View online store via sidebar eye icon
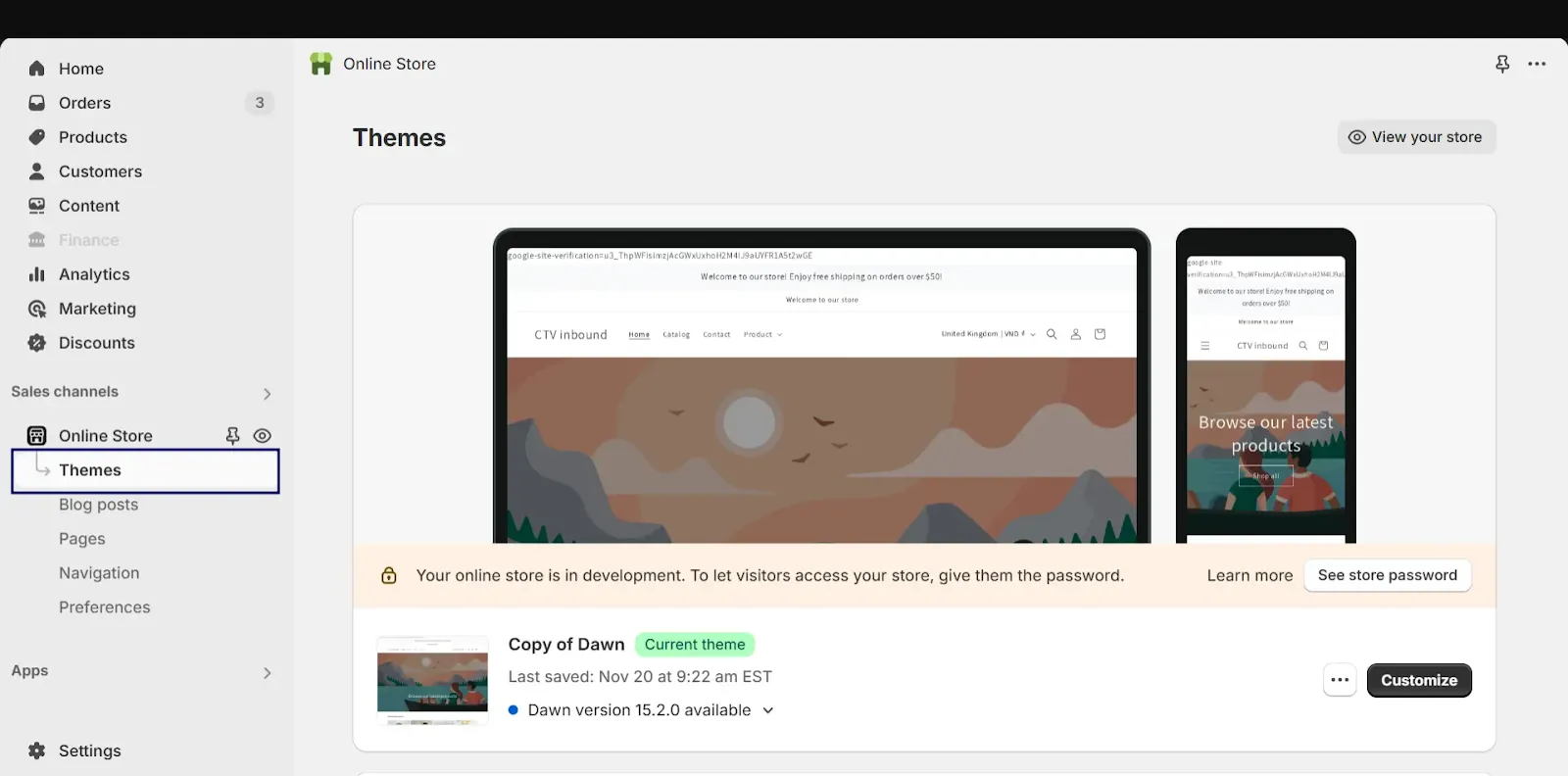The image size is (1568, 776). pyautogui.click(x=263, y=436)
